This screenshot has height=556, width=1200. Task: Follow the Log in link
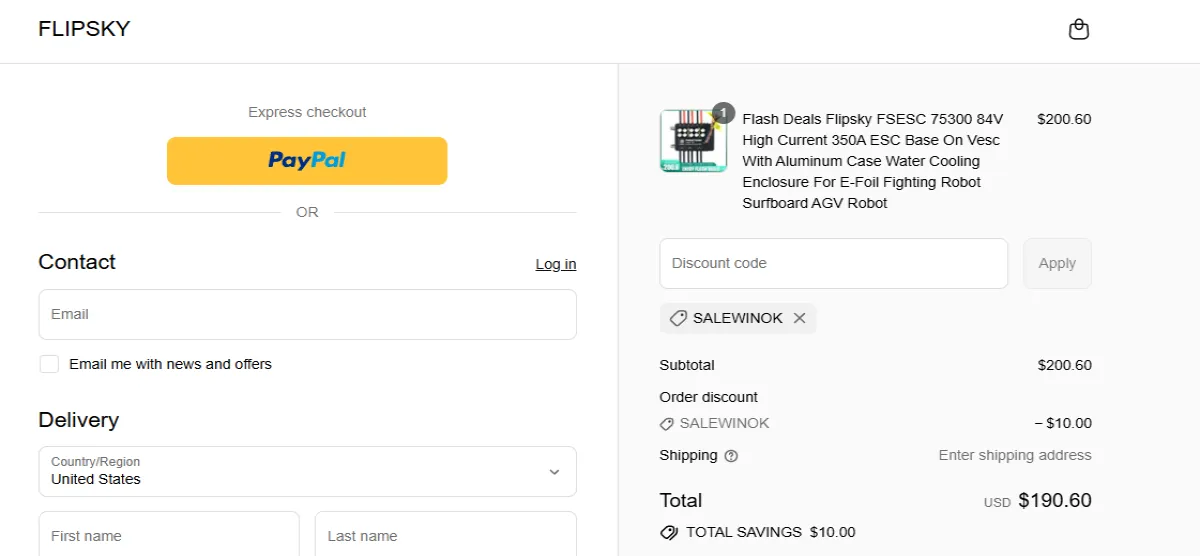(x=556, y=264)
